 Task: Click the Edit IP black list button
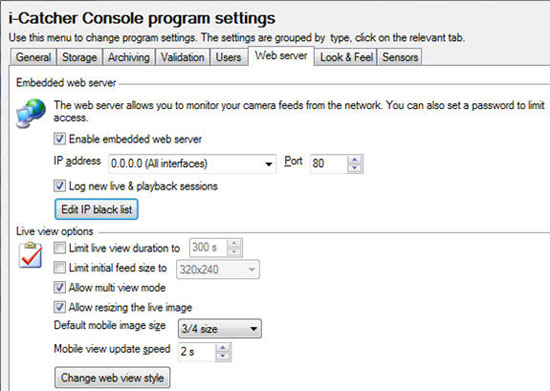[96, 209]
